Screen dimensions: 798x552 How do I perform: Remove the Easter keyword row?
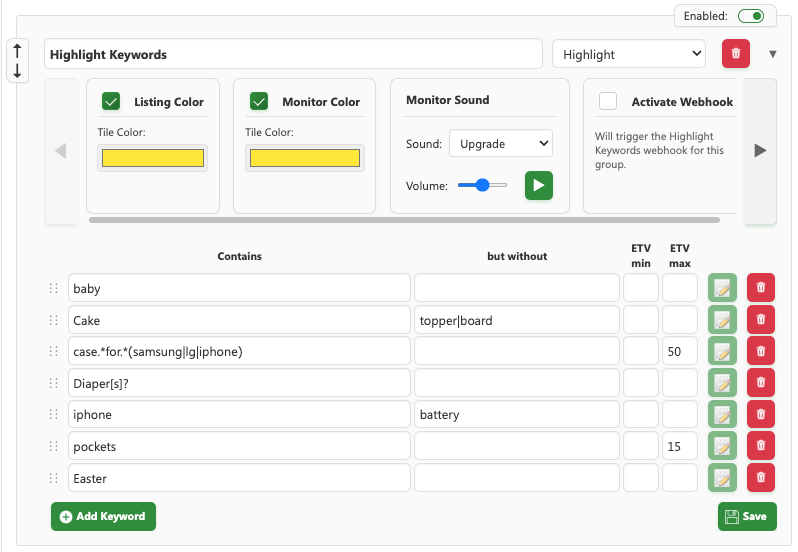[x=760, y=478]
